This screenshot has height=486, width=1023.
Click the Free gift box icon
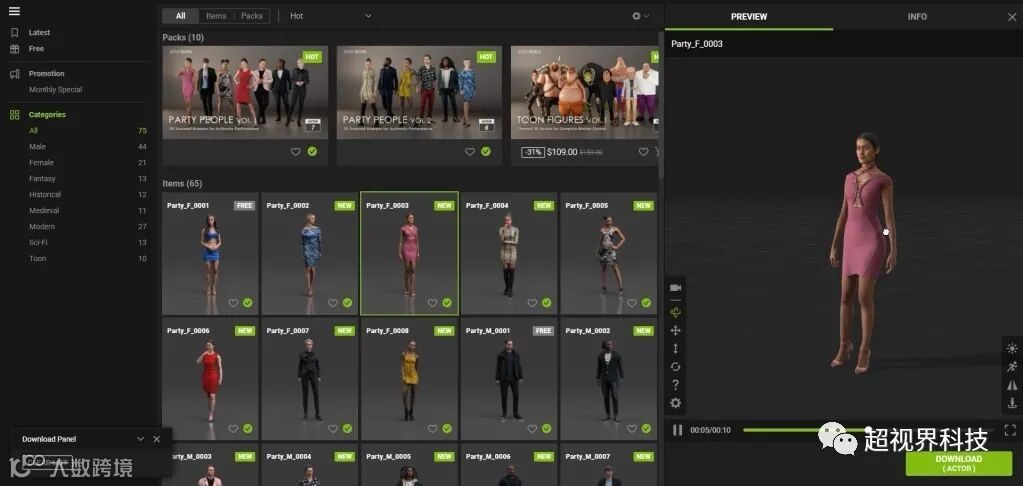tap(14, 48)
